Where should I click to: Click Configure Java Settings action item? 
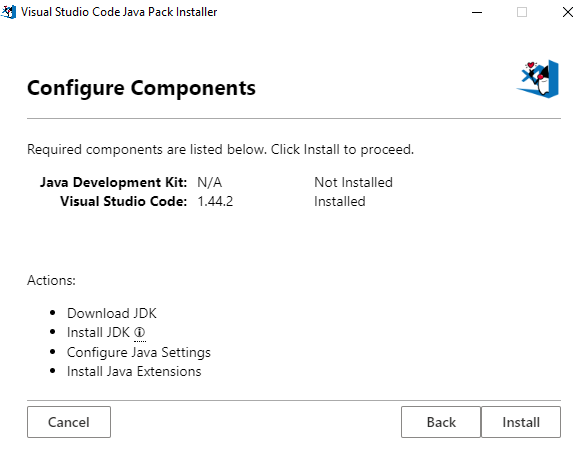(139, 352)
